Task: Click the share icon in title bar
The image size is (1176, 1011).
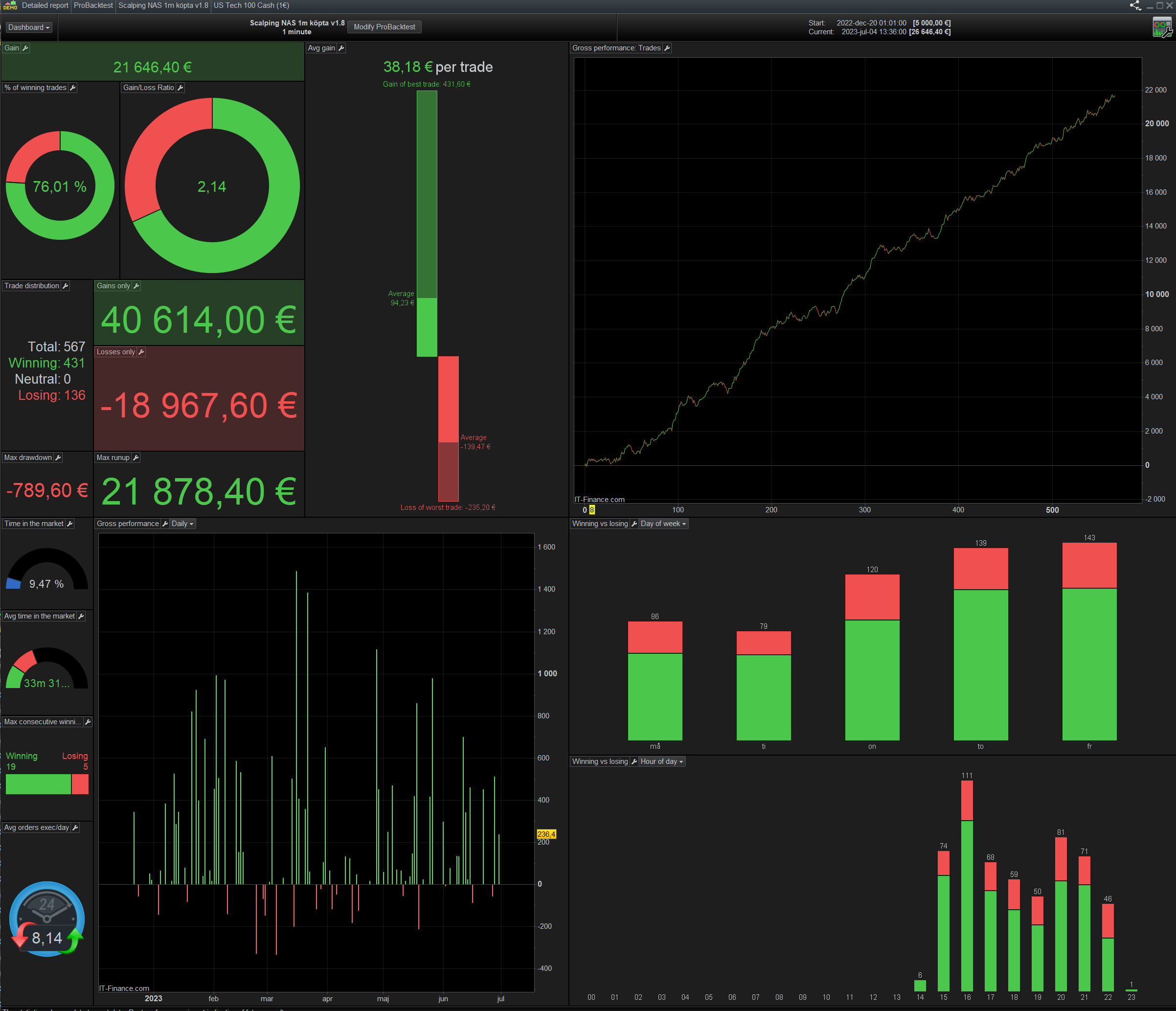Action: pyautogui.click(x=1134, y=6)
